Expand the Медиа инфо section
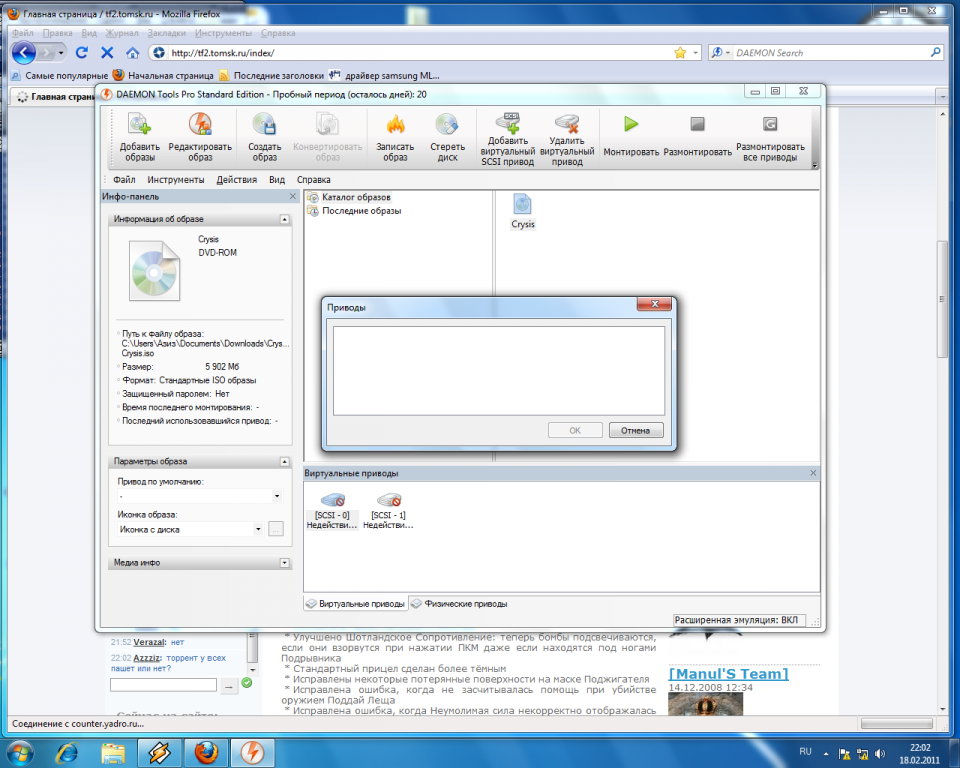 [285, 563]
